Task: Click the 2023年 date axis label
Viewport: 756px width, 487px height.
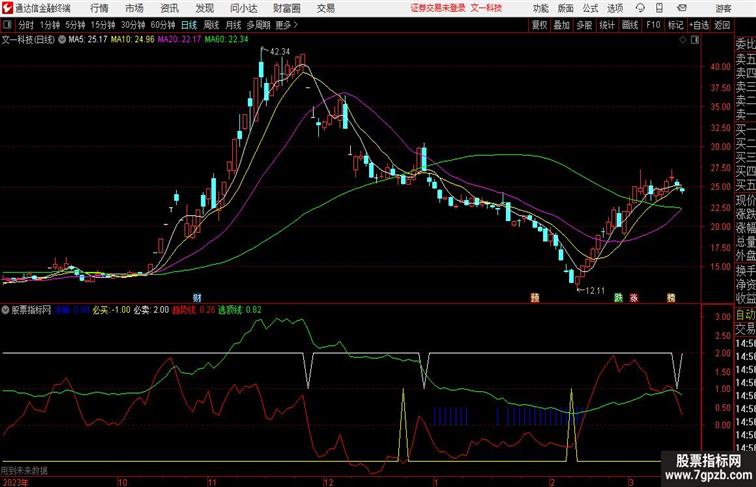Action: point(14,482)
